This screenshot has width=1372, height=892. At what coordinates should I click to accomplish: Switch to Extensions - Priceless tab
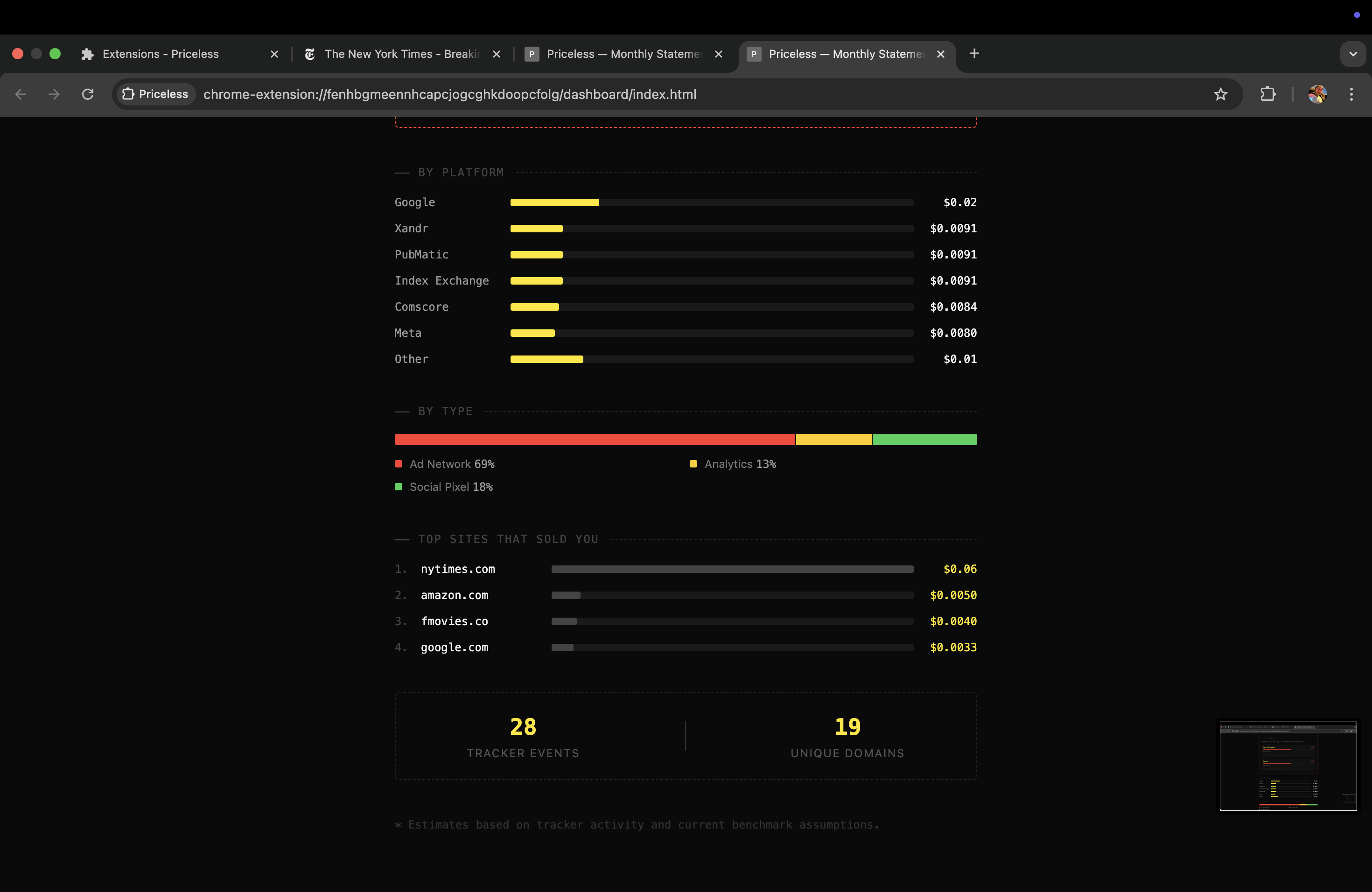click(x=161, y=54)
